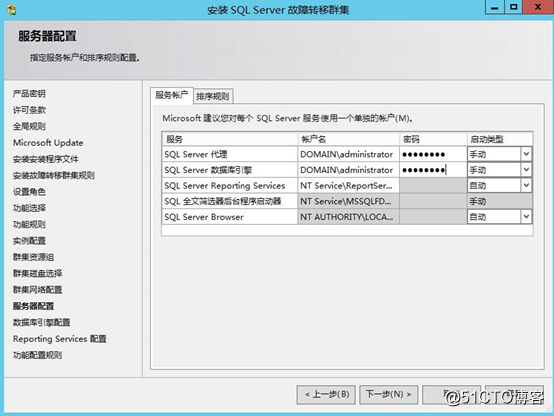Click account name cell for SQL Server 代理
This screenshot has height=416, width=554.
(348, 154)
